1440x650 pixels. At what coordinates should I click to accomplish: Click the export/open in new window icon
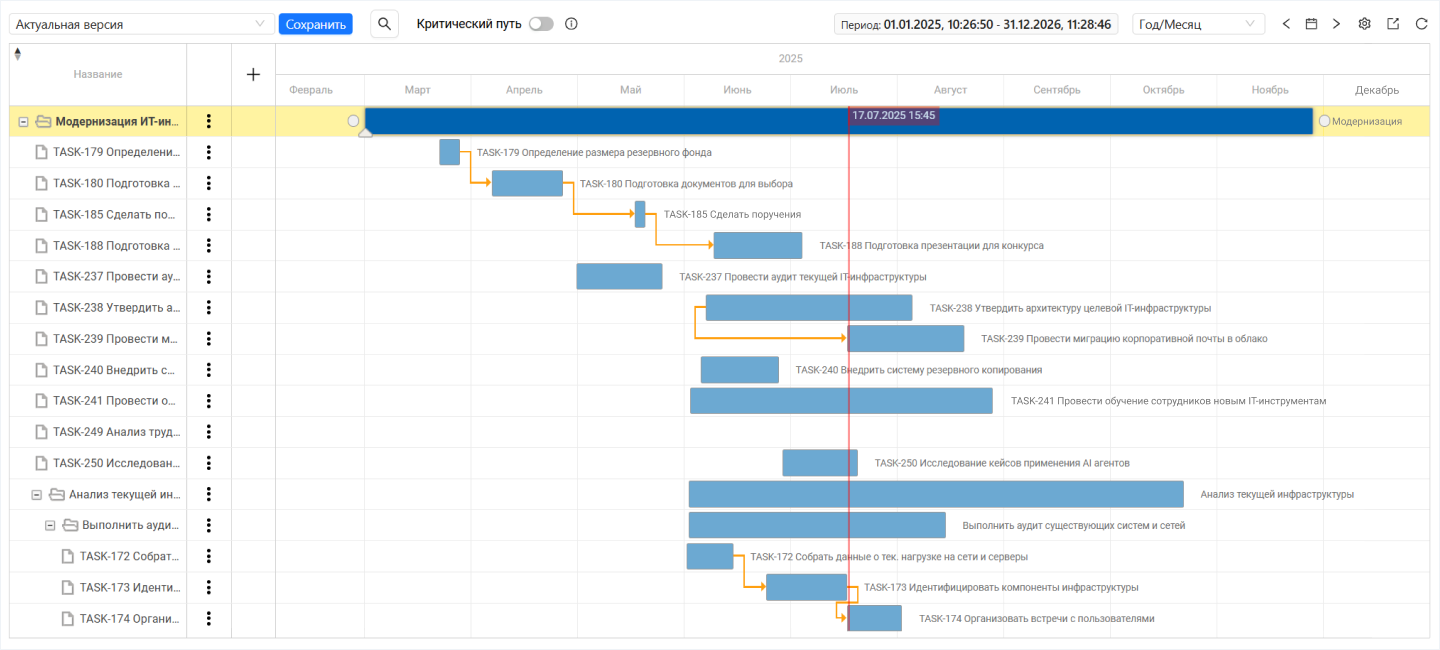(1393, 24)
